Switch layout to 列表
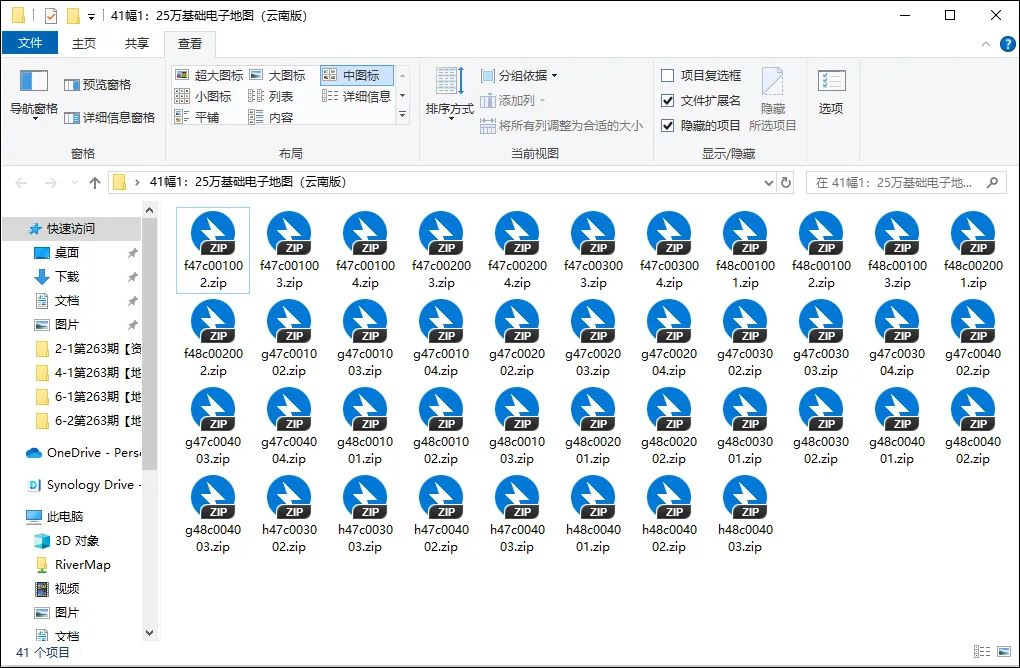The height and width of the screenshot is (668, 1020). 271,96
